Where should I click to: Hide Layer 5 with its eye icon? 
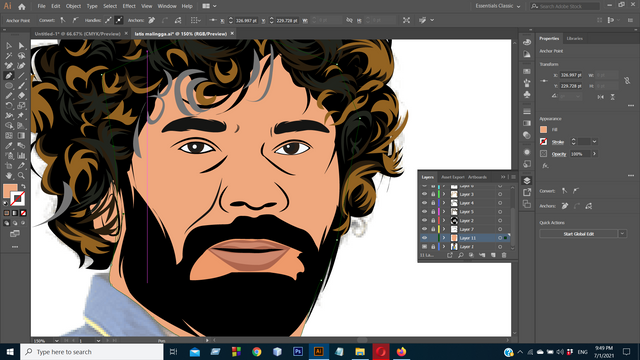(424, 211)
